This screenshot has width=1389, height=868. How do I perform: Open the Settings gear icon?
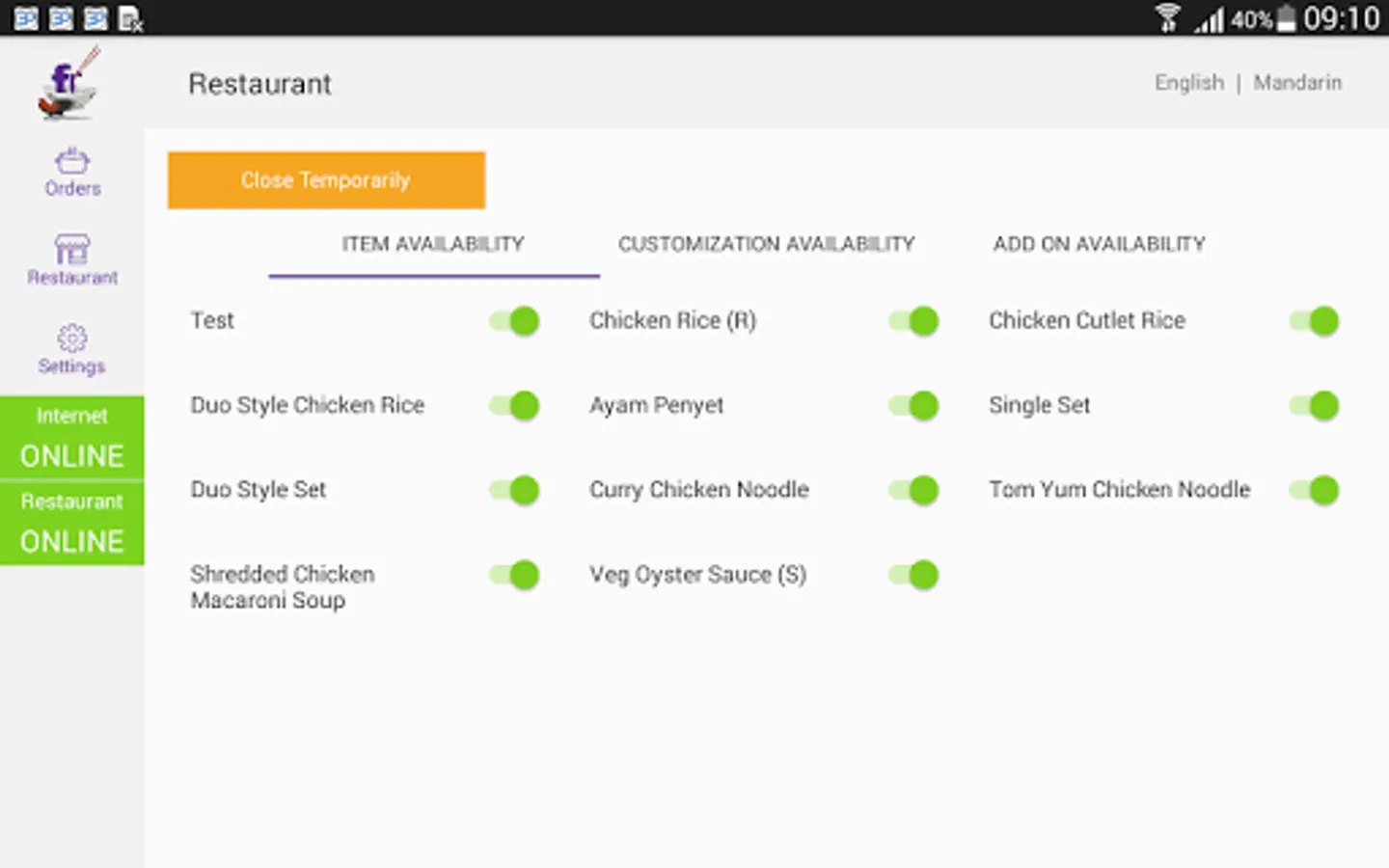point(72,339)
